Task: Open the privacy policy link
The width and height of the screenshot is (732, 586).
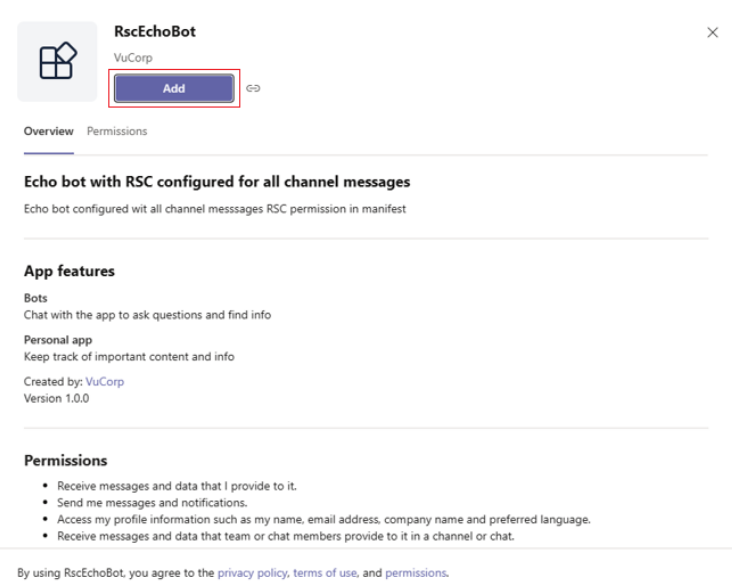Action: pos(253,573)
